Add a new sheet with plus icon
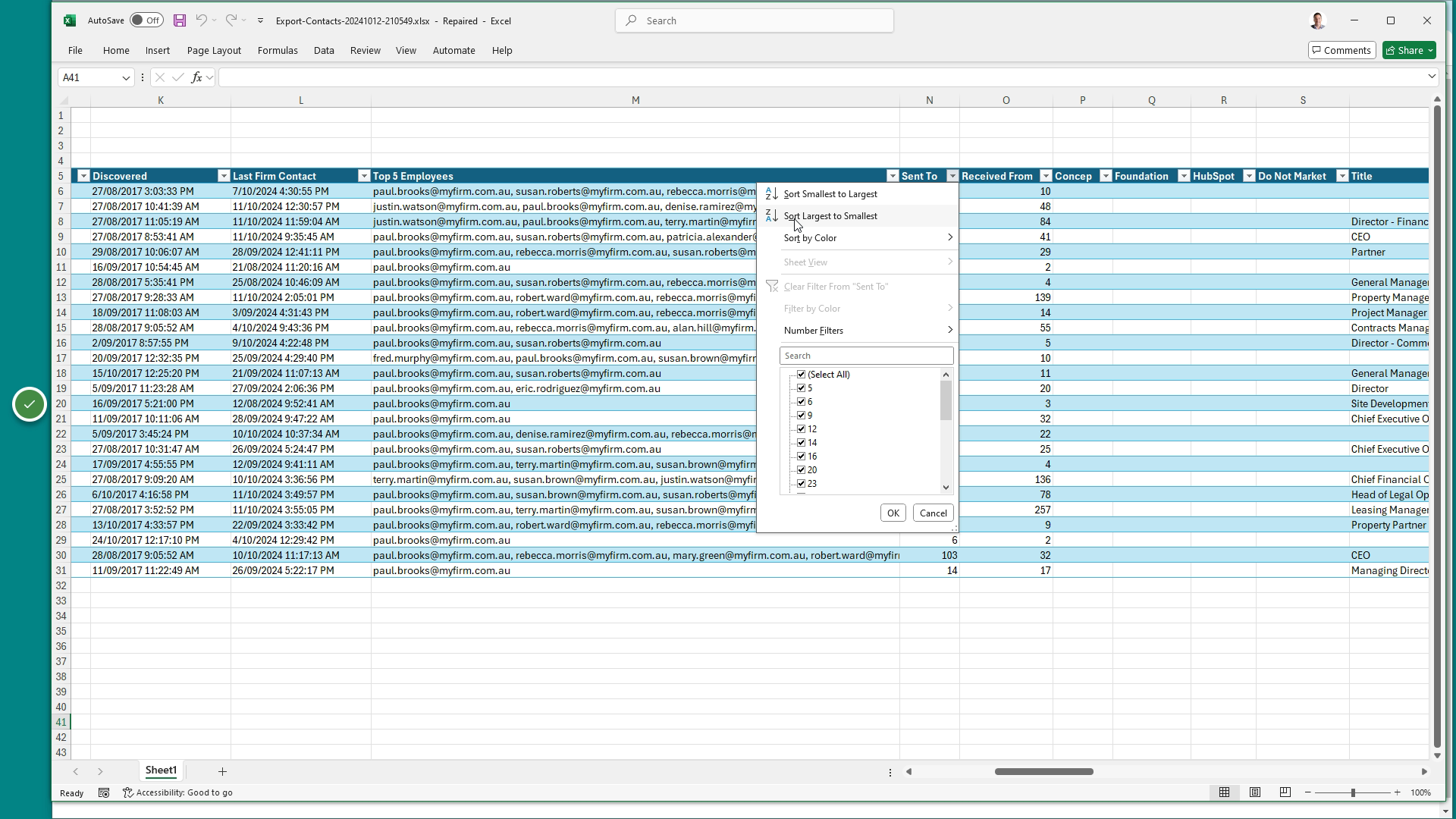This screenshot has height=819, width=1456. pyautogui.click(x=222, y=771)
